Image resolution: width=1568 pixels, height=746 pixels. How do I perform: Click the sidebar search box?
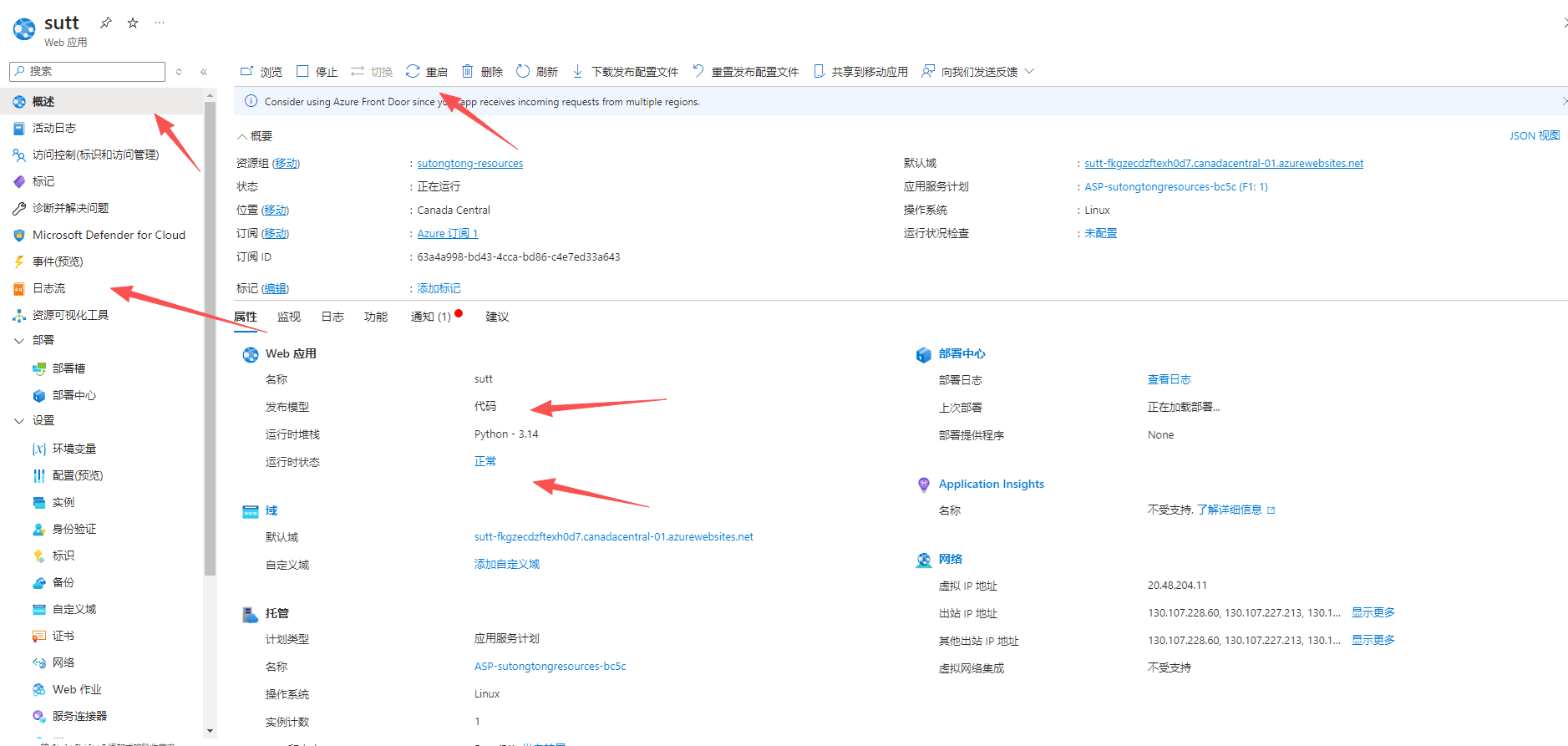88,72
